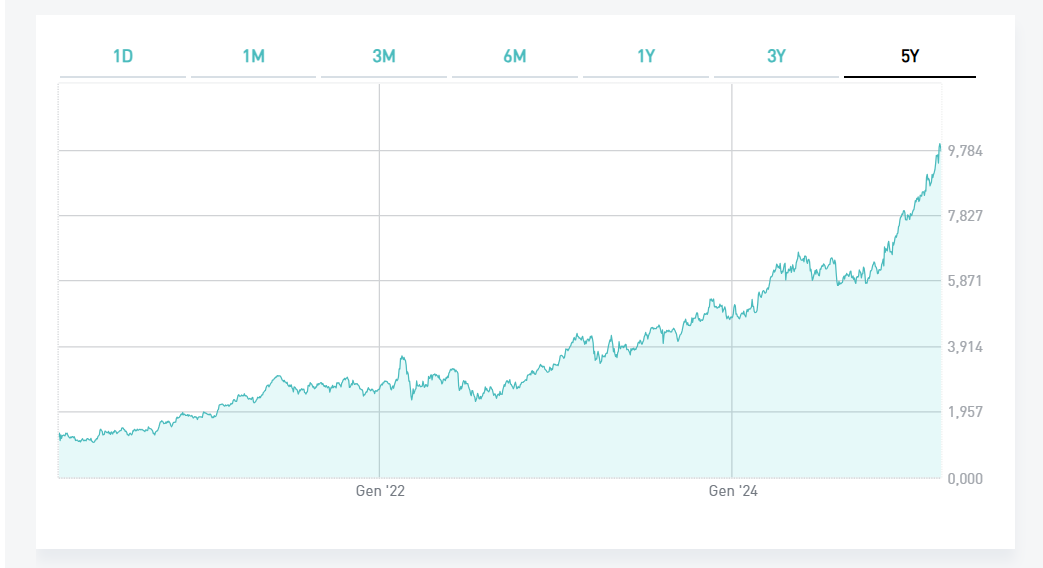Select the 5,871 price axis label

click(966, 281)
